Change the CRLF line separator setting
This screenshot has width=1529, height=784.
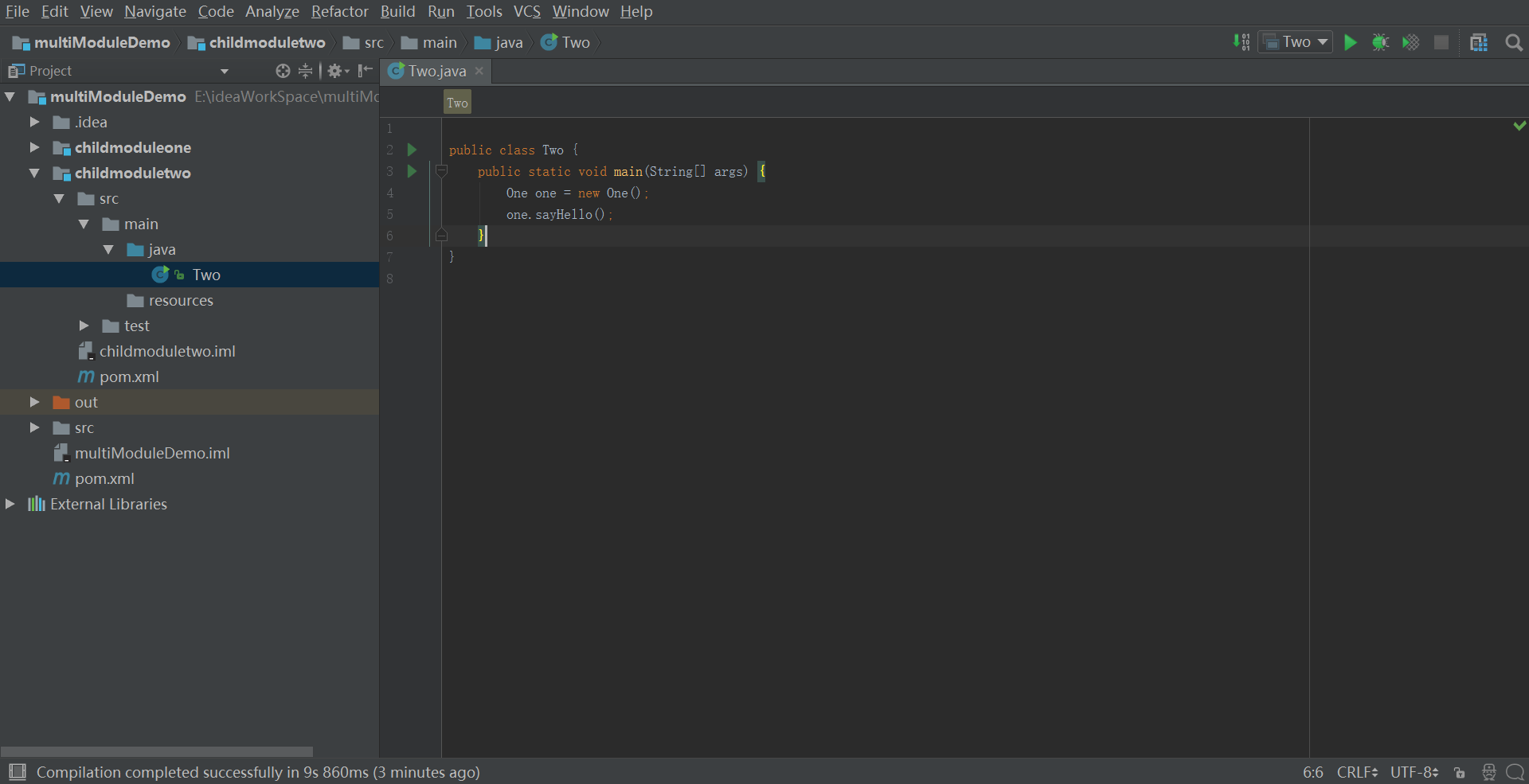(x=1357, y=773)
